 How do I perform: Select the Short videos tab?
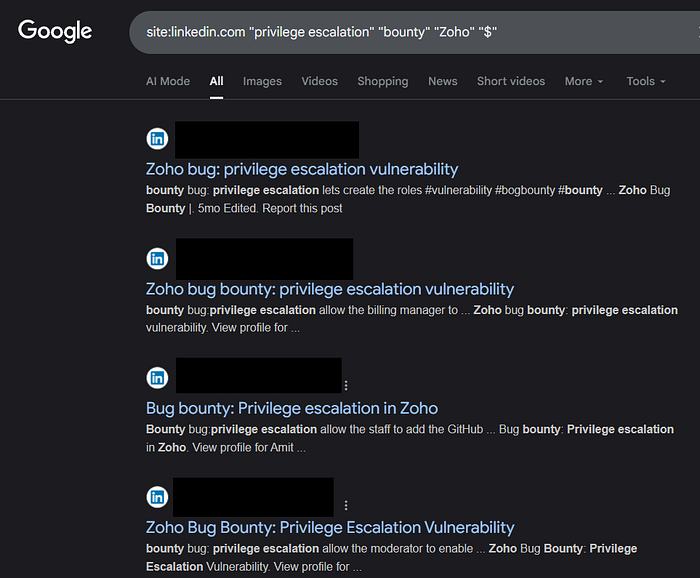point(511,81)
